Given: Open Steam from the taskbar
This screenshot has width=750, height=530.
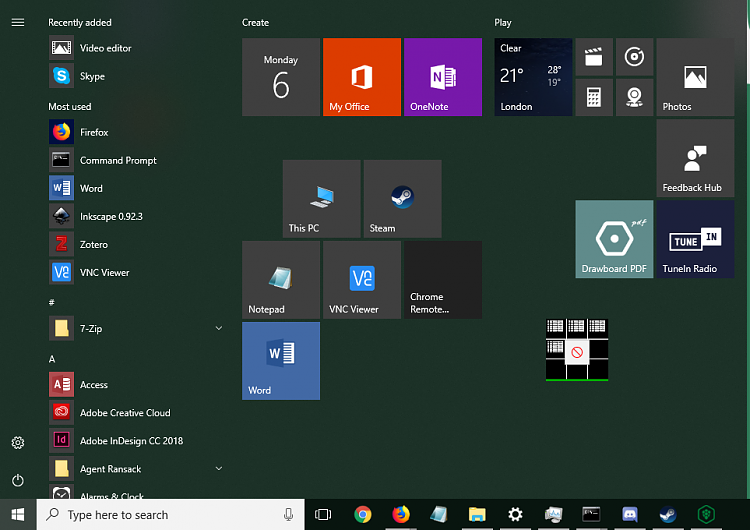Looking at the screenshot, I should pyautogui.click(x=668, y=515).
